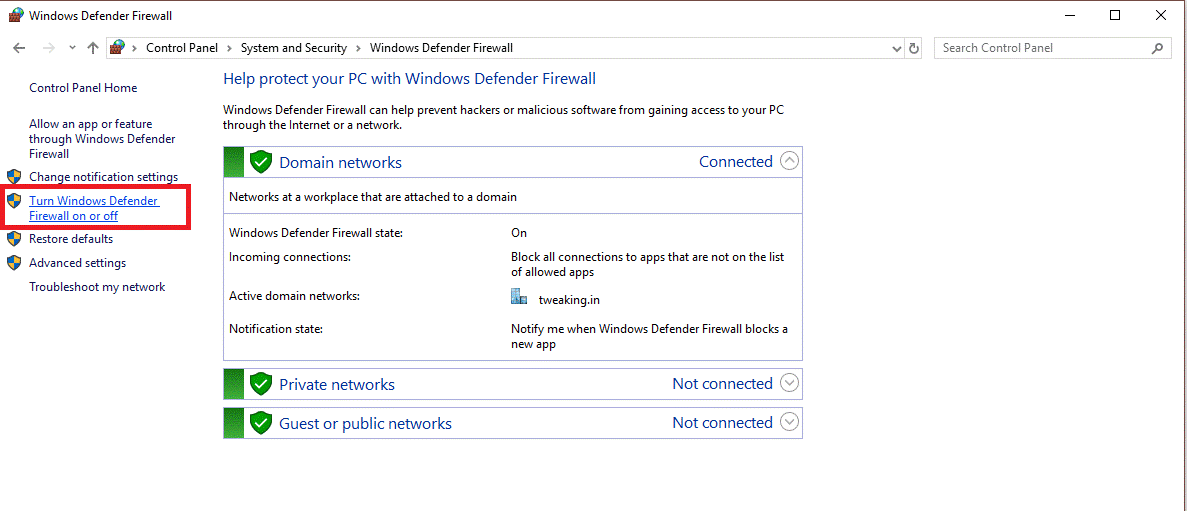Click Control Panel breadcrumb

point(182,48)
